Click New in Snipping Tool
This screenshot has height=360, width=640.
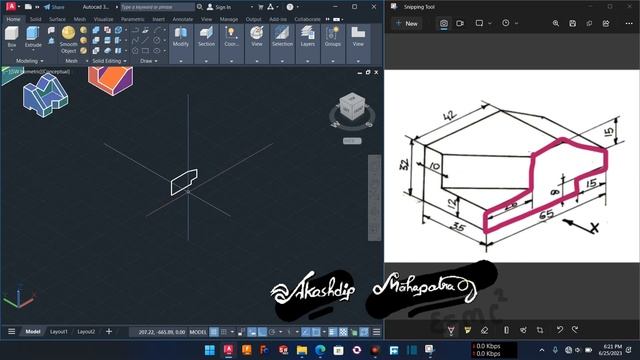click(407, 24)
